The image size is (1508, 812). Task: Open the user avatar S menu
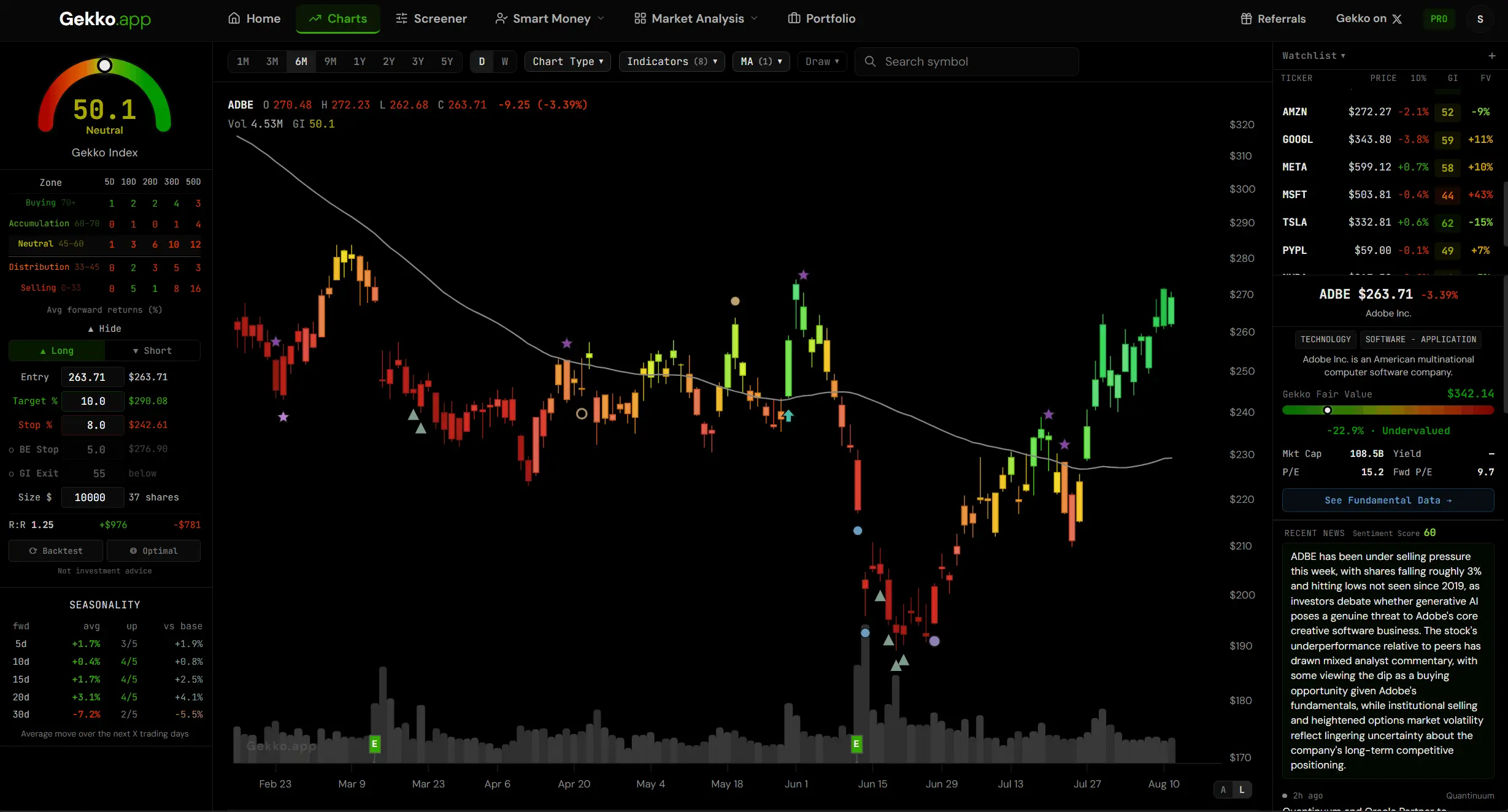[x=1480, y=19]
